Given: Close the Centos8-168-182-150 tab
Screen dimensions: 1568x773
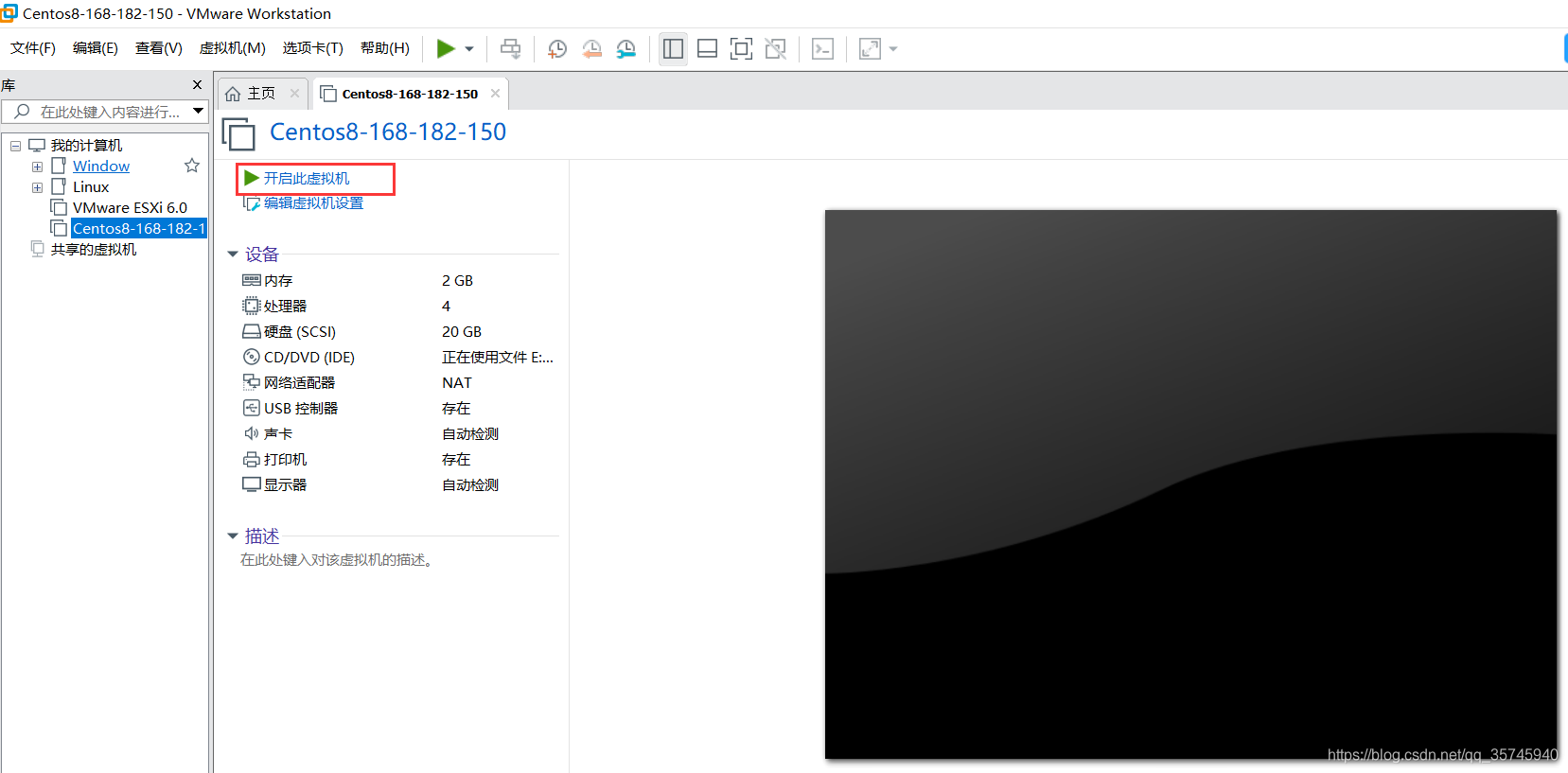Looking at the screenshot, I should pyautogui.click(x=495, y=93).
